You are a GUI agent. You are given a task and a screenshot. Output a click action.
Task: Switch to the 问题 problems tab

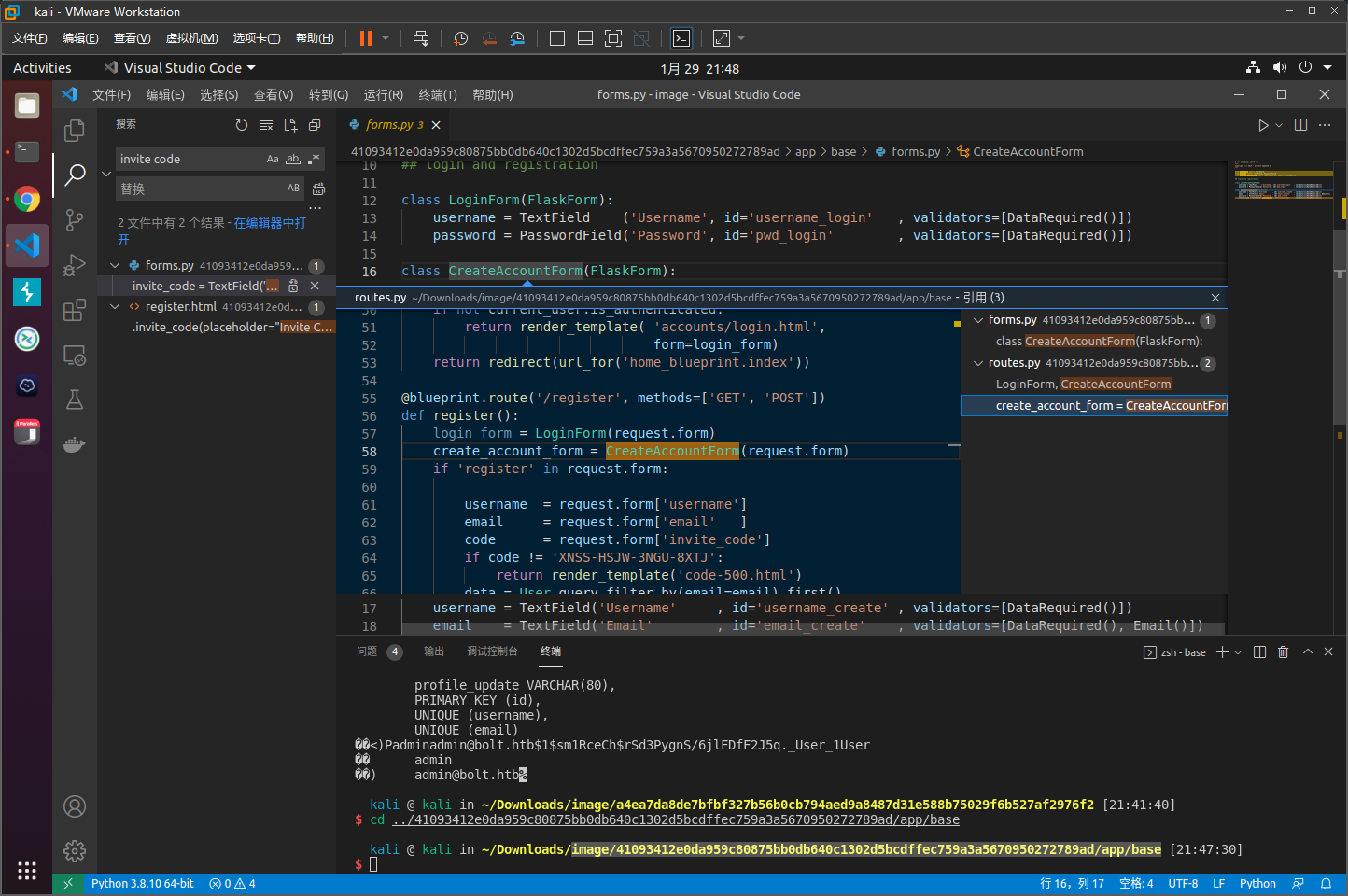(367, 651)
